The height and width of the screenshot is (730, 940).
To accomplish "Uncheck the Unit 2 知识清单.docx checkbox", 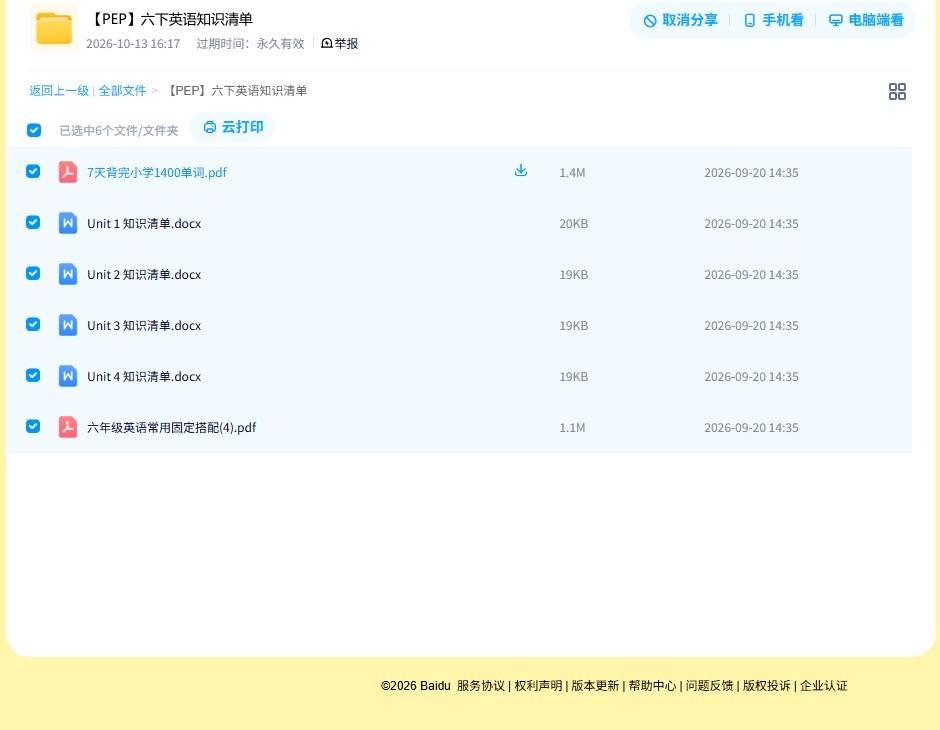I will (x=33, y=273).
